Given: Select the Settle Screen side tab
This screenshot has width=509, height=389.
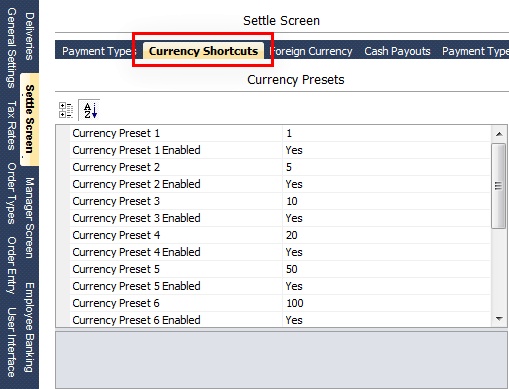Looking at the screenshot, I should 29,119.
